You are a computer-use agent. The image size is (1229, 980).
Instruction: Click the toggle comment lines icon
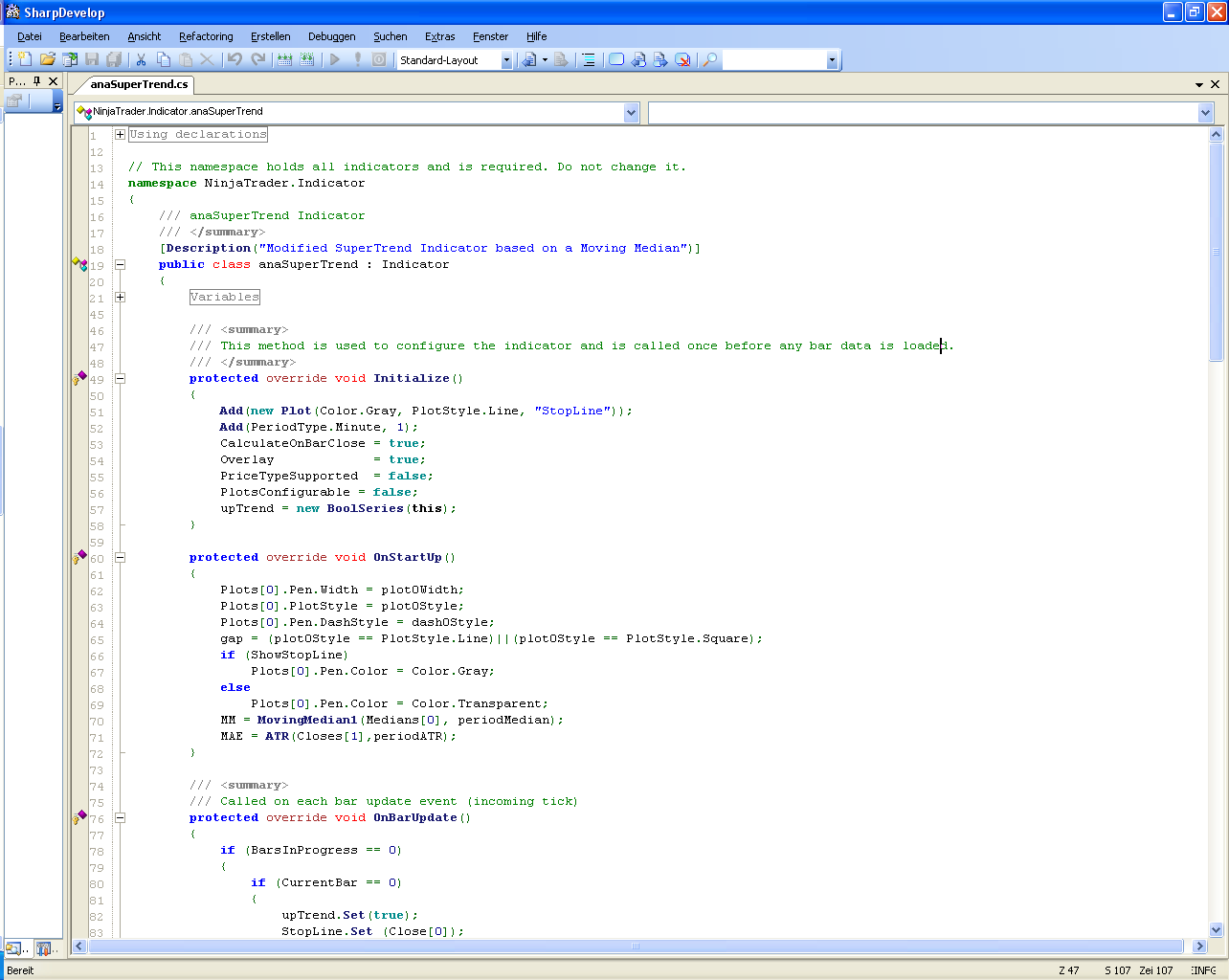tap(589, 59)
